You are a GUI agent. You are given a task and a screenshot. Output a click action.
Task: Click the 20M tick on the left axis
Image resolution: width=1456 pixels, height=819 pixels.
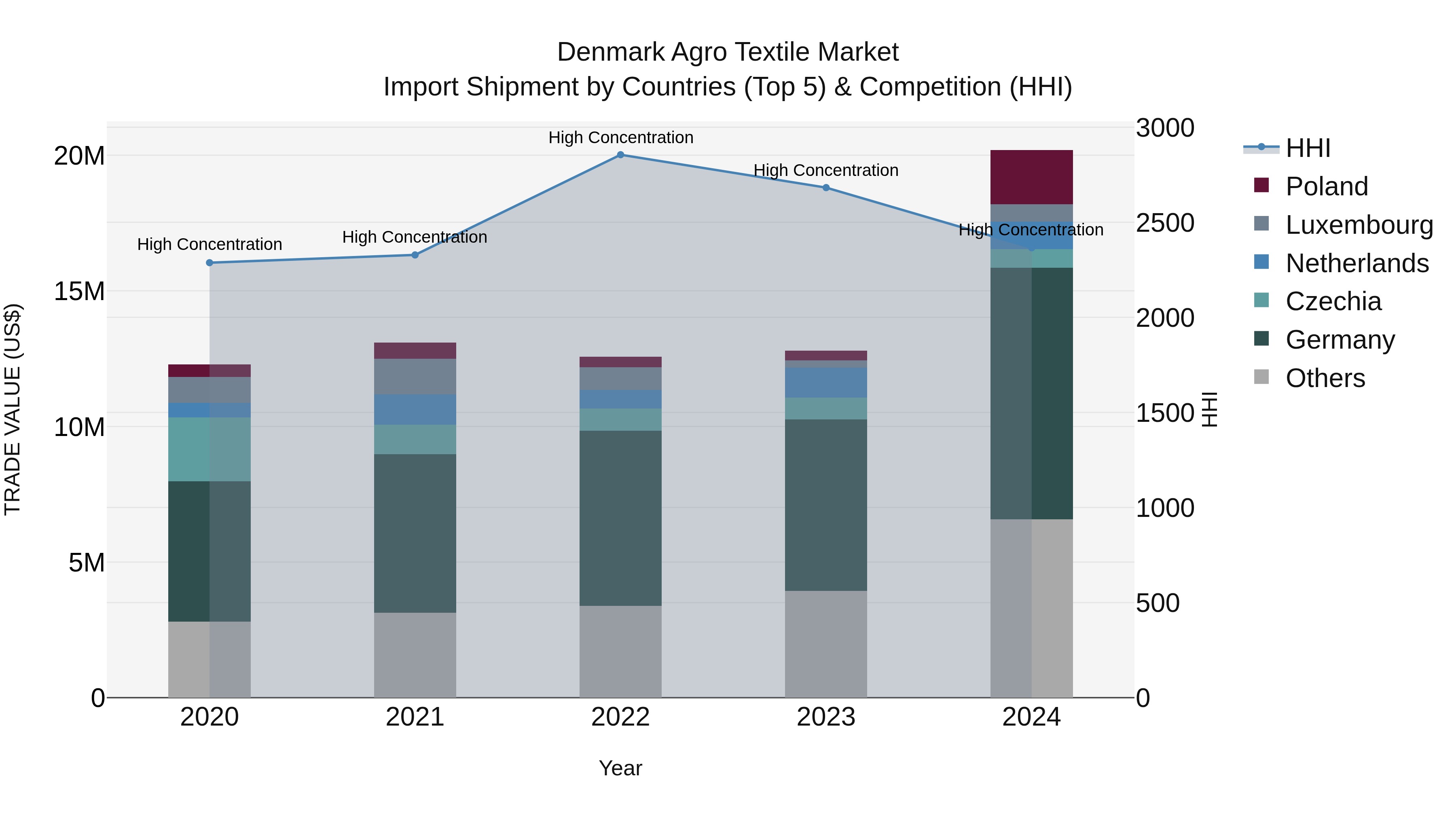pyautogui.click(x=80, y=155)
